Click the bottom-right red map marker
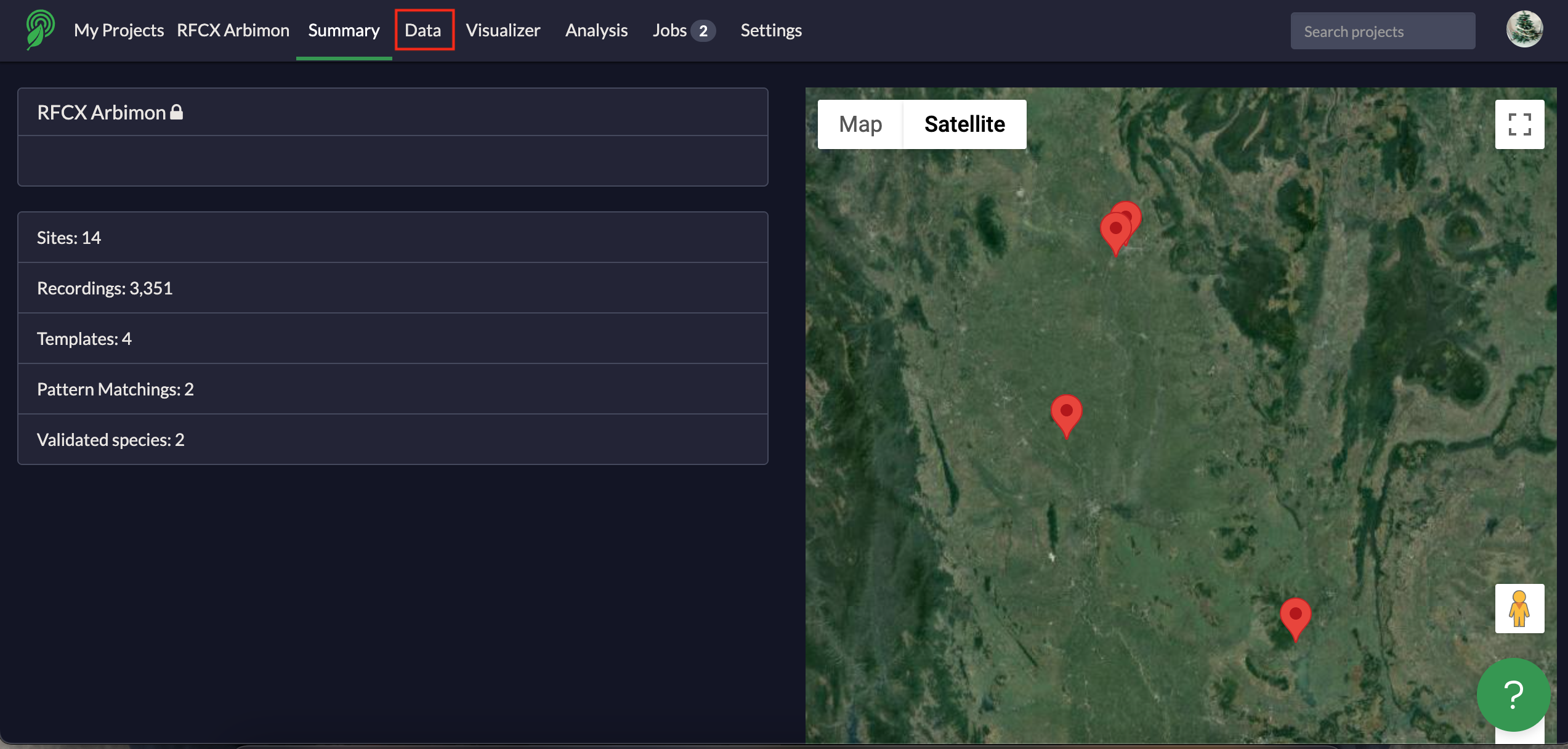The height and width of the screenshot is (749, 1568). (x=1295, y=616)
